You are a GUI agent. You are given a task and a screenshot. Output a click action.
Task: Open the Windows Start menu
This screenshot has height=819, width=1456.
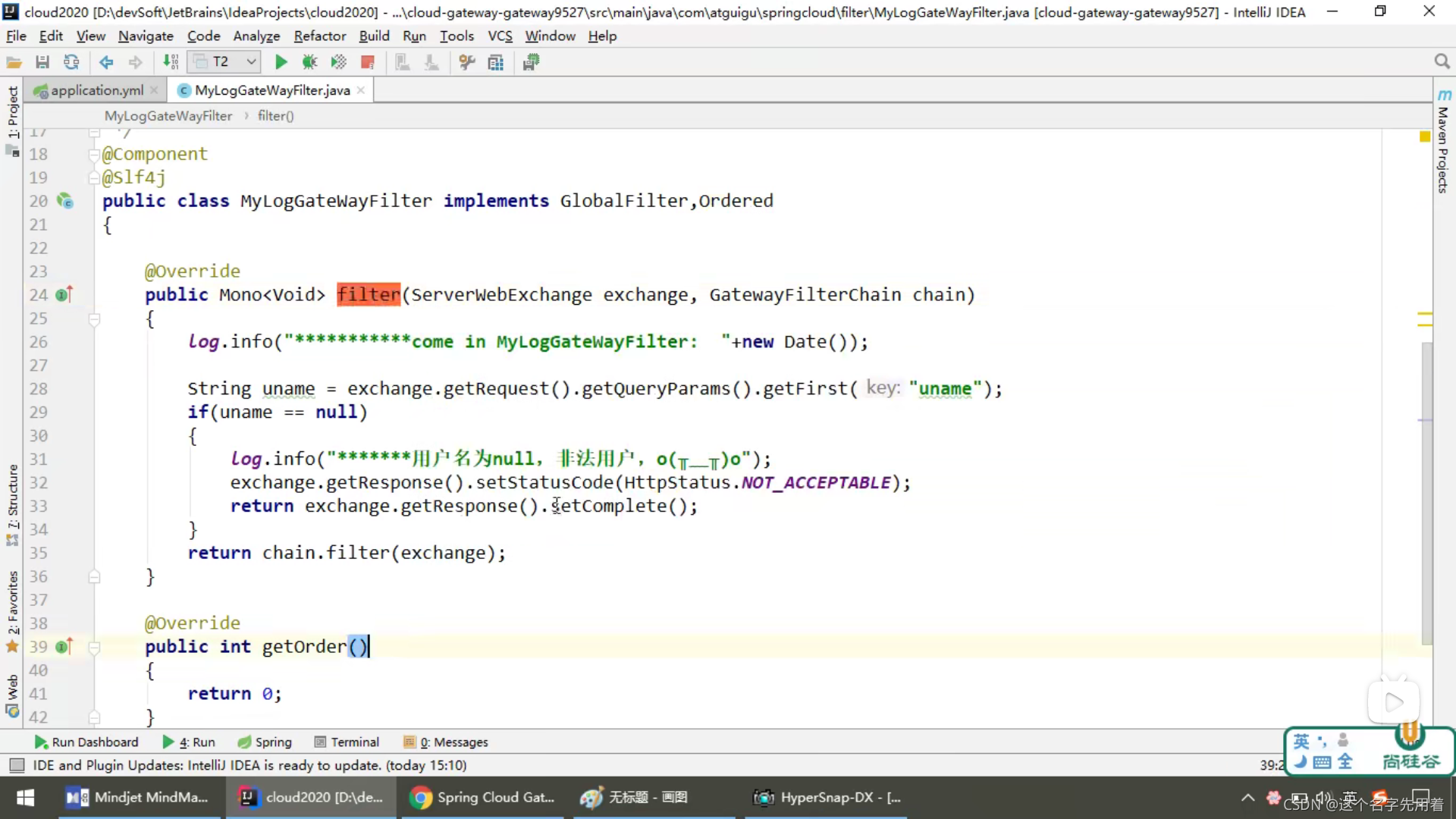25,797
